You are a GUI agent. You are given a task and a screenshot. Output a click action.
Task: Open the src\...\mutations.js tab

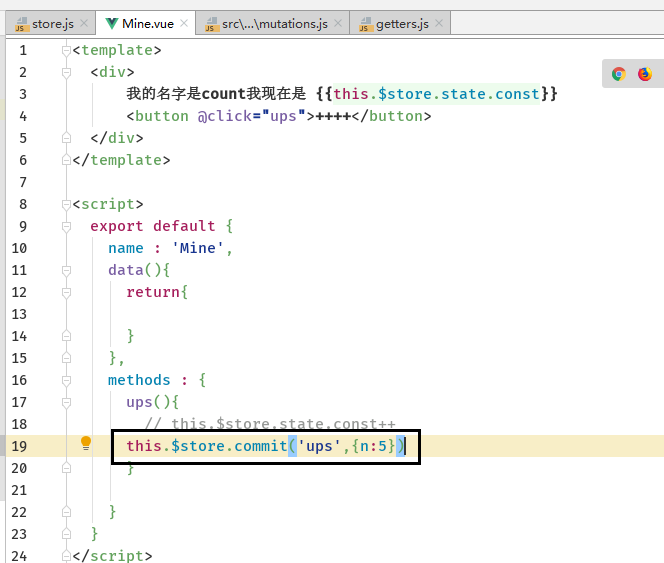[x=272, y=23]
